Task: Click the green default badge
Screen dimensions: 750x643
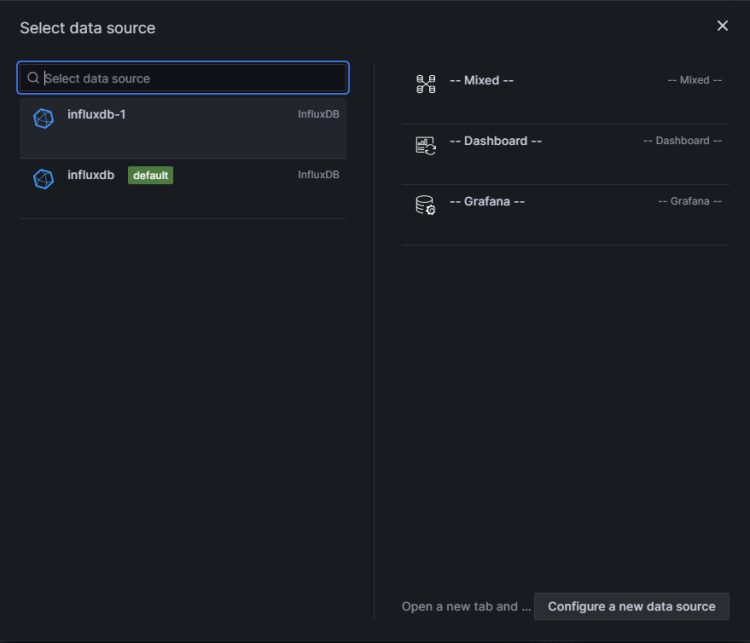Action: pyautogui.click(x=150, y=175)
